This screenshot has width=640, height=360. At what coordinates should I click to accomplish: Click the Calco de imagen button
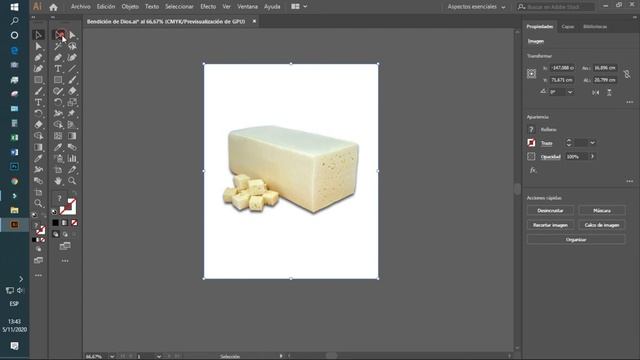tap(602, 225)
